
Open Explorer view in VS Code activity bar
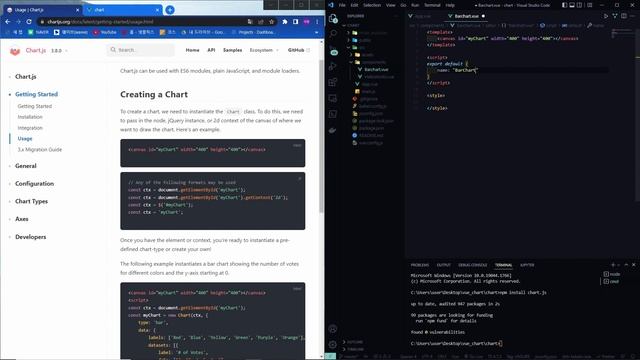[x=333, y=18]
